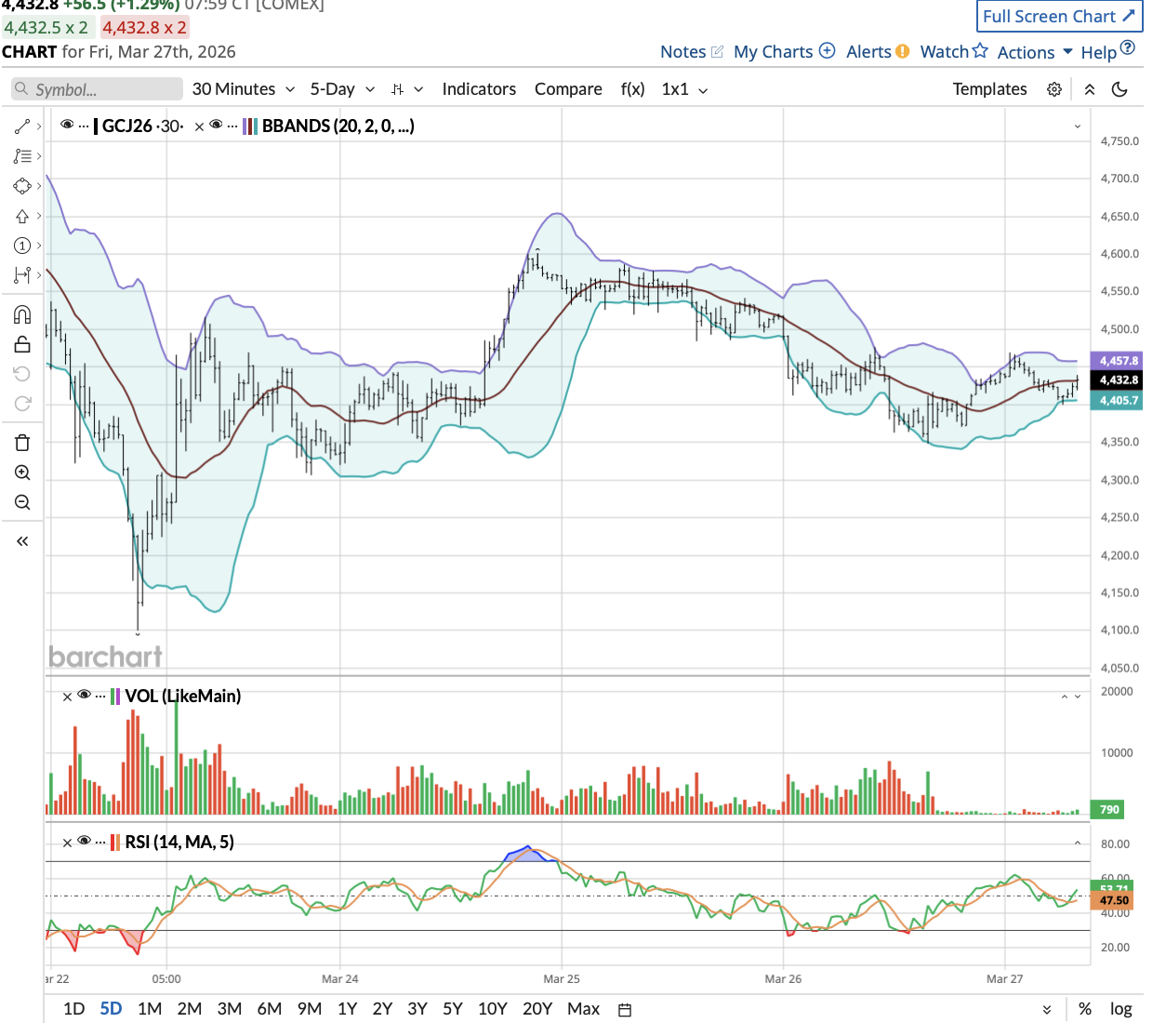The width and height of the screenshot is (1166, 1036).
Task: Open the 5-Day period dropdown
Action: tap(342, 89)
